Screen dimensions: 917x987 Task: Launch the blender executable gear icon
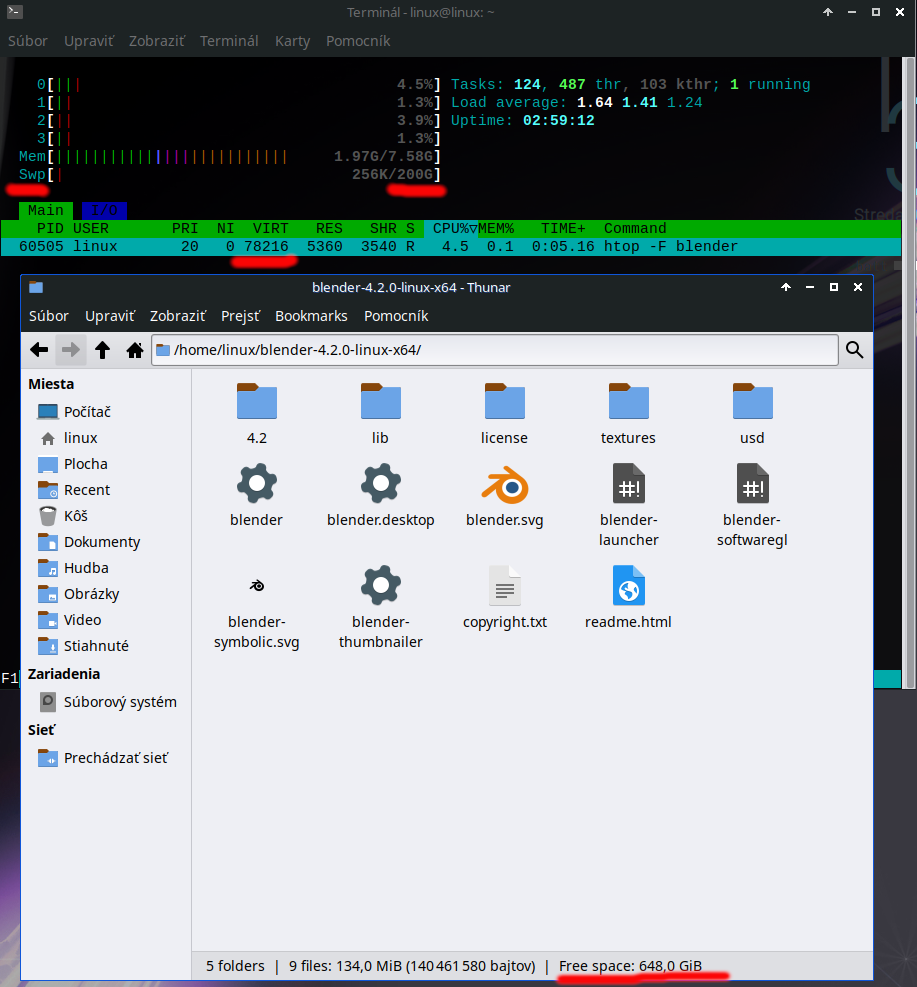pyautogui.click(x=256, y=483)
